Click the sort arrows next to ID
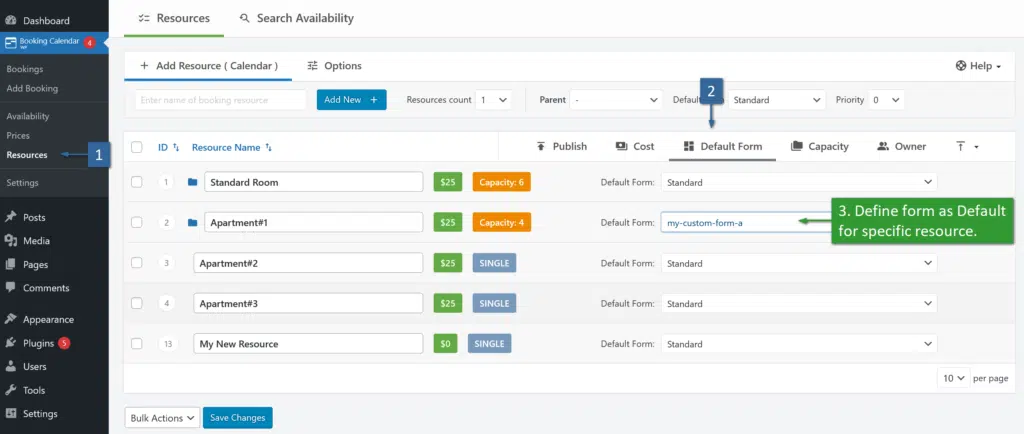This screenshot has height=434, width=1024. tap(176, 147)
